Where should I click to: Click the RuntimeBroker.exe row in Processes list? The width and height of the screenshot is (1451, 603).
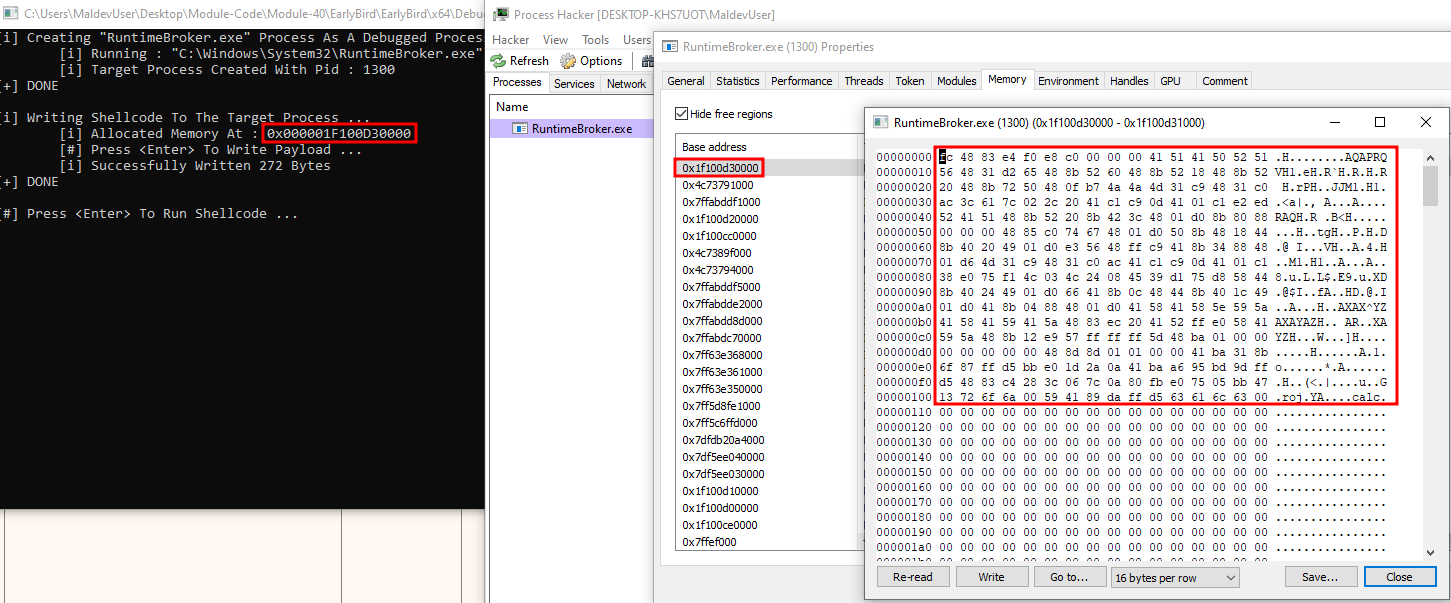point(571,129)
